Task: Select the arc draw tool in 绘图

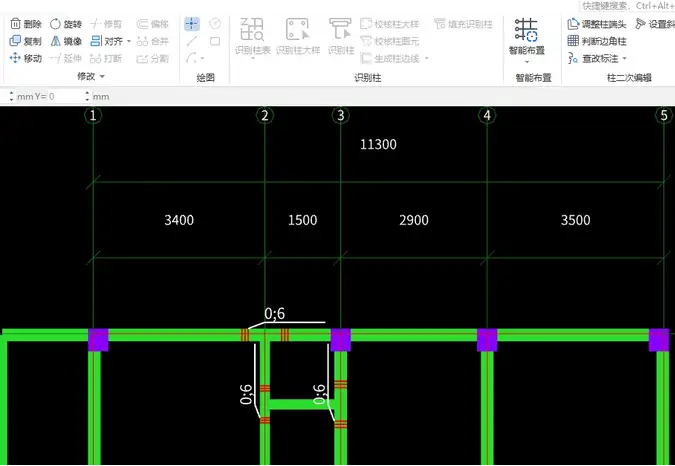Action: coord(191,58)
